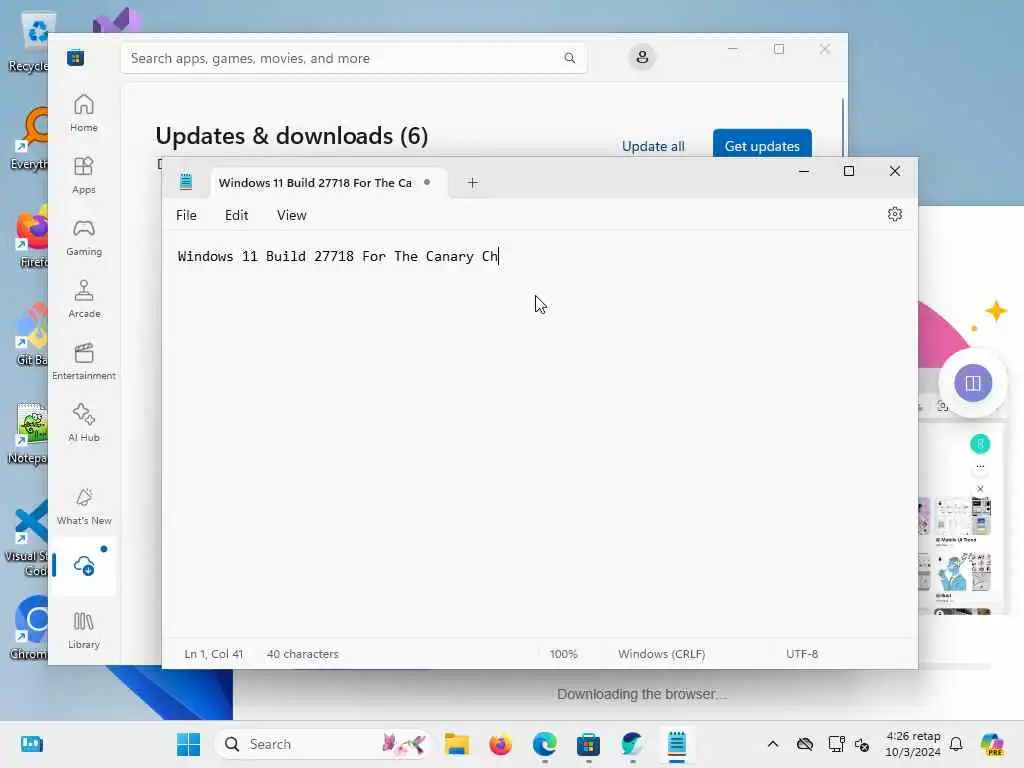Image resolution: width=1024 pixels, height=768 pixels.
Task: Open Notepad settings gear icon
Action: (895, 214)
